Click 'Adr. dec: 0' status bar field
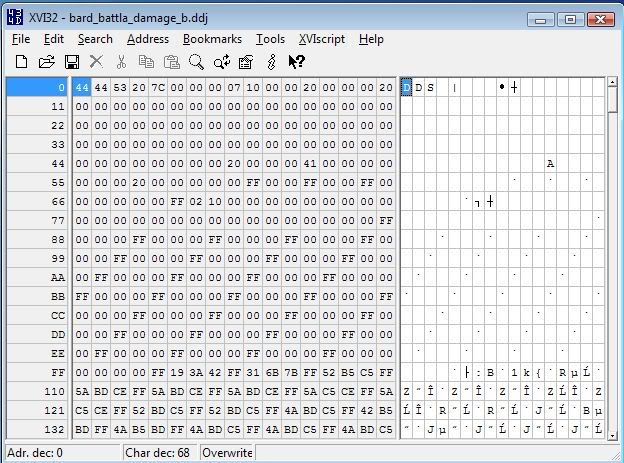Screen dimensions: 624x463 pos(62,453)
